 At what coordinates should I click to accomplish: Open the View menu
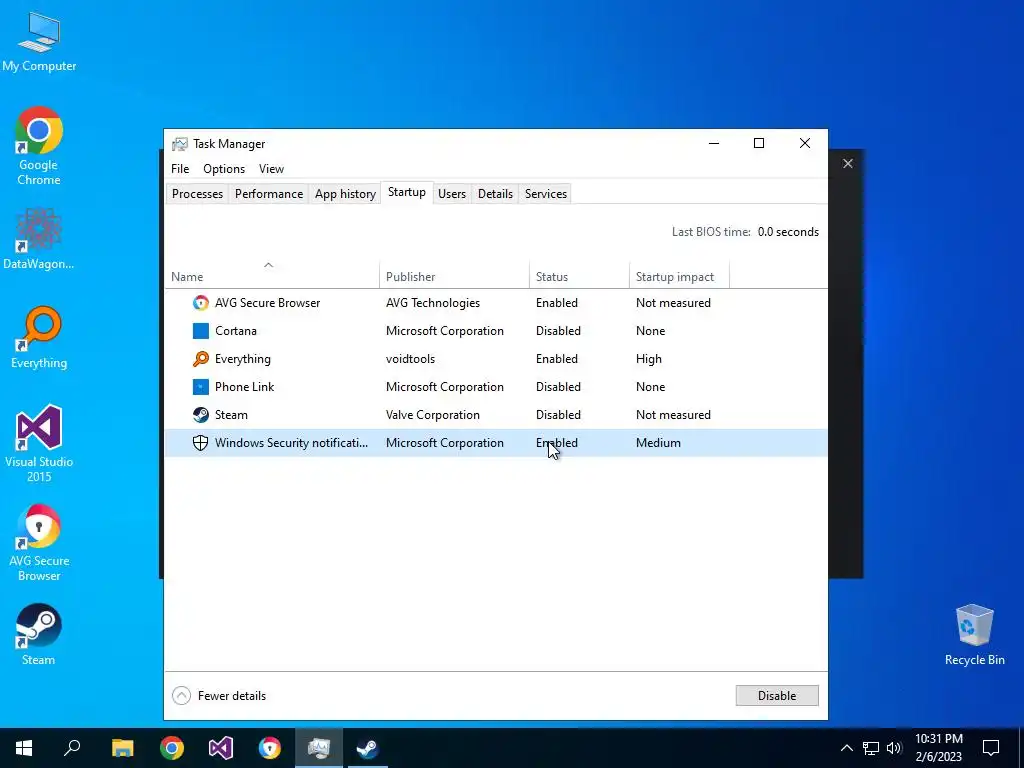271,169
